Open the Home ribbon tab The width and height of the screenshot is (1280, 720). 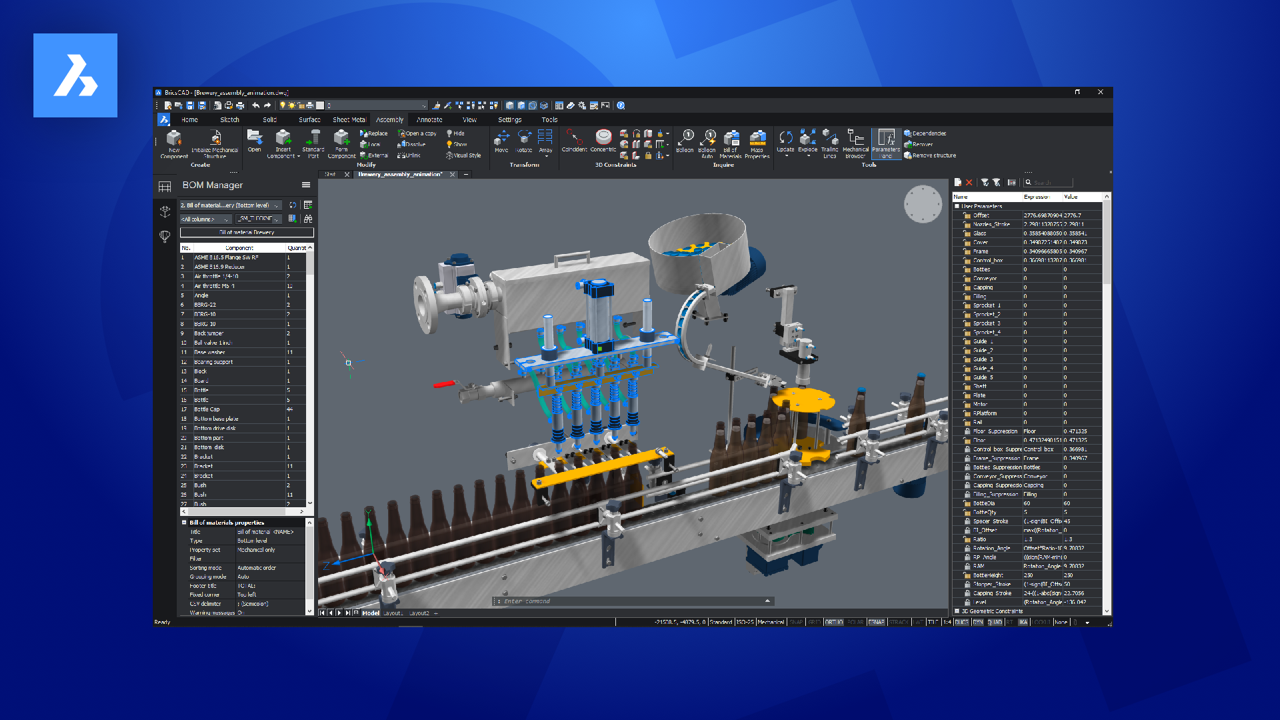[189, 119]
